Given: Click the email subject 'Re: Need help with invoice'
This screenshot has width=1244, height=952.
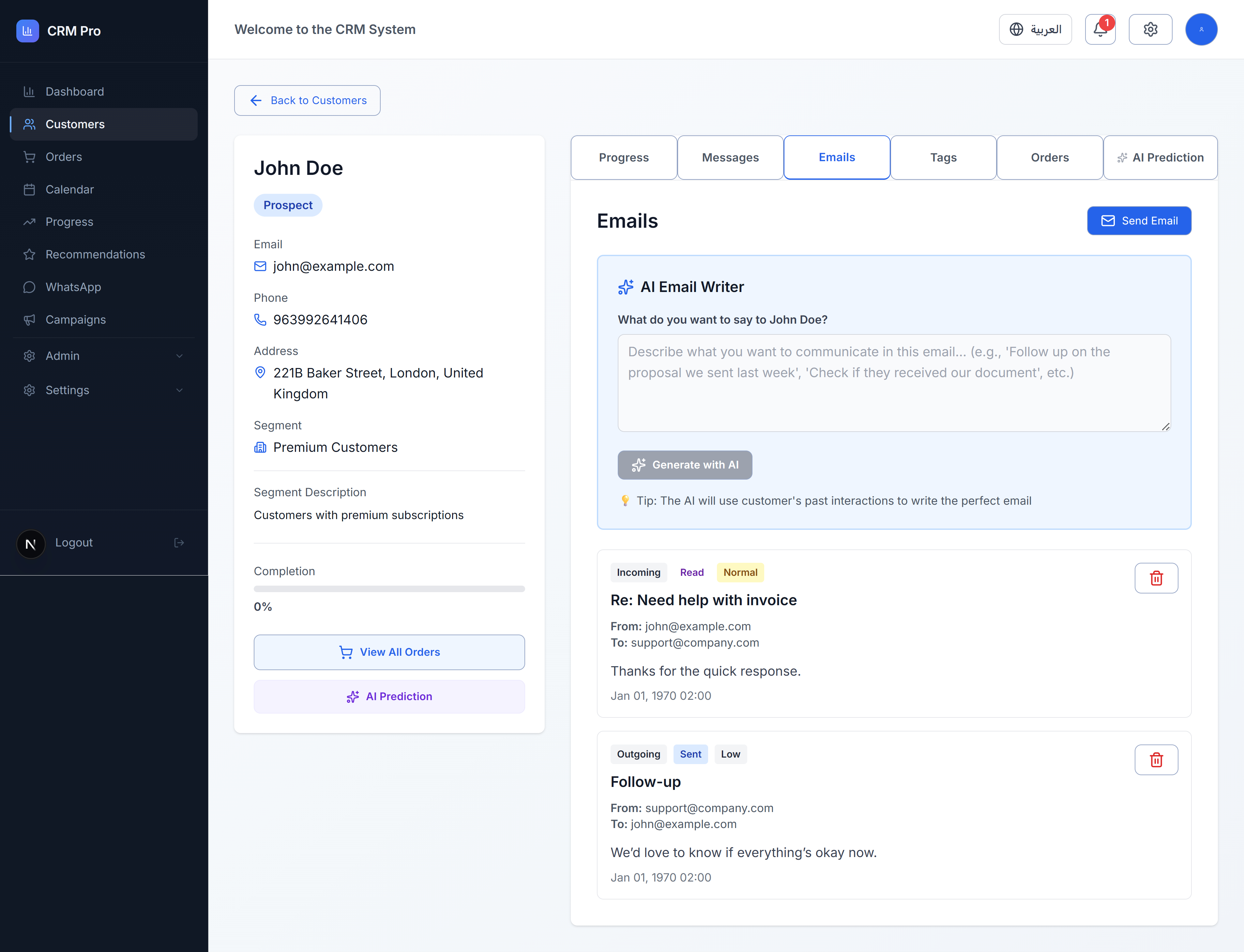Looking at the screenshot, I should tap(703, 600).
